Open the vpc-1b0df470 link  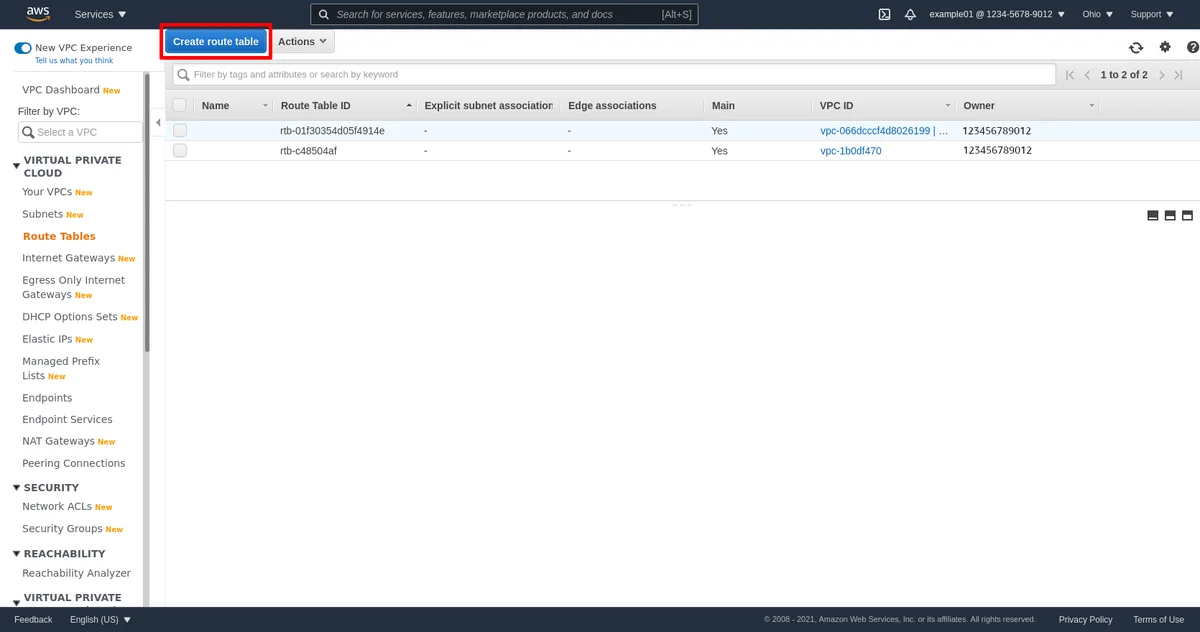(x=850, y=151)
